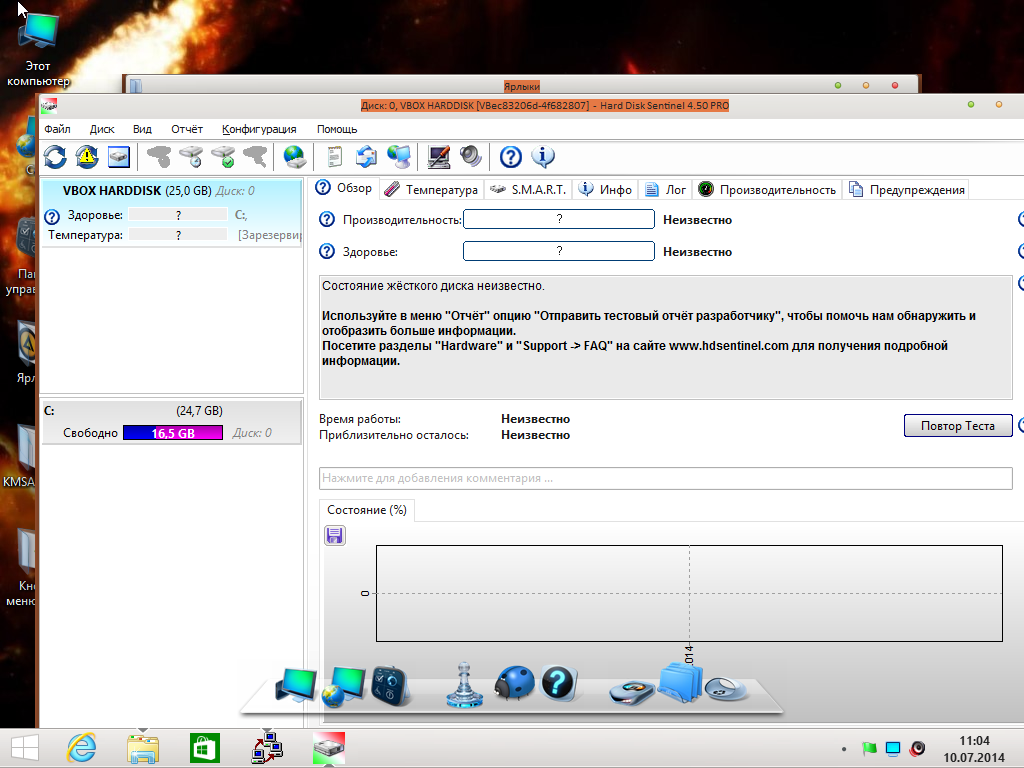
Task: Click the blue-framed hard disk toolbar icon
Action: [x=119, y=157]
